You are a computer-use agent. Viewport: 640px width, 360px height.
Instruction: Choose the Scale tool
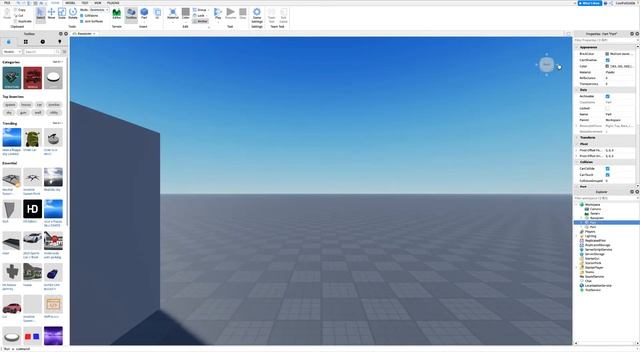click(62, 13)
